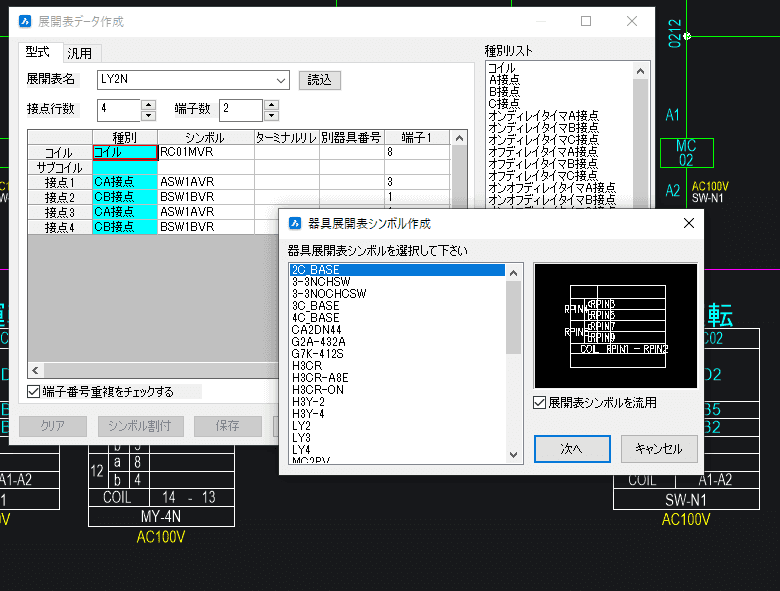Toggle 展開表シンボルを流用 checkbox

pyautogui.click(x=539, y=402)
